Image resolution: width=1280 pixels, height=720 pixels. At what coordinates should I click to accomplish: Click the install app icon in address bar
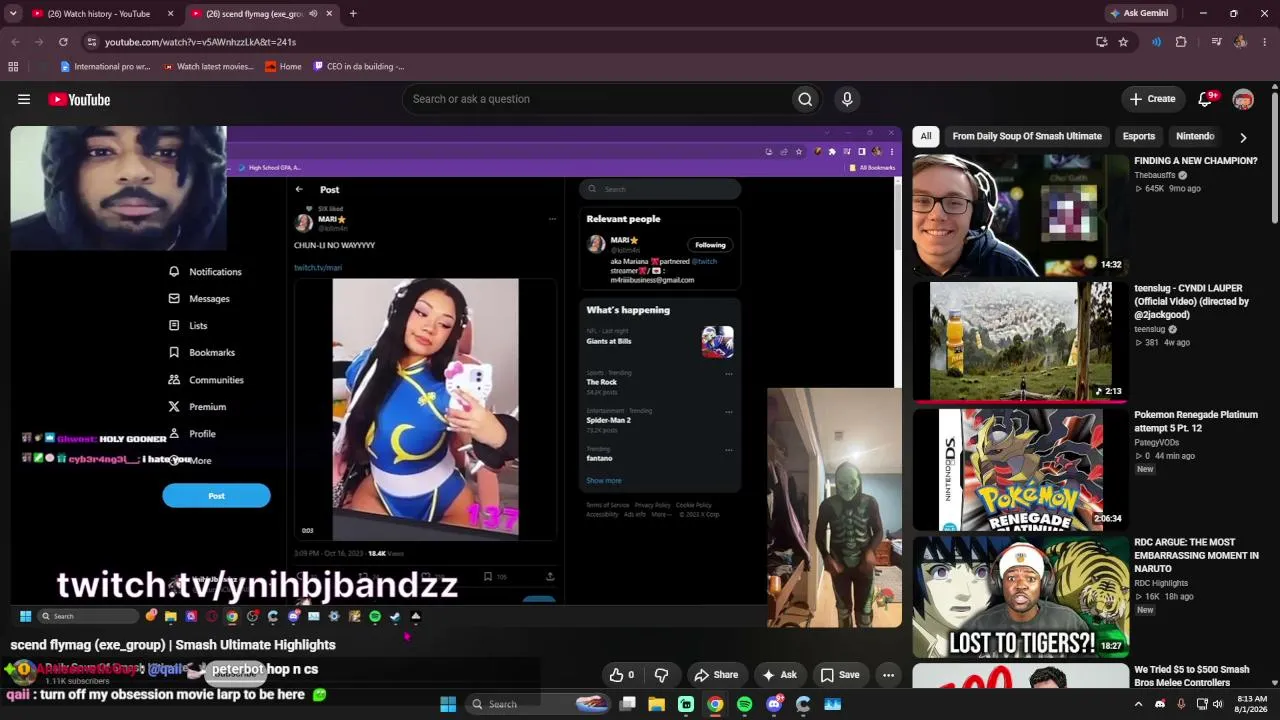click(x=1101, y=42)
